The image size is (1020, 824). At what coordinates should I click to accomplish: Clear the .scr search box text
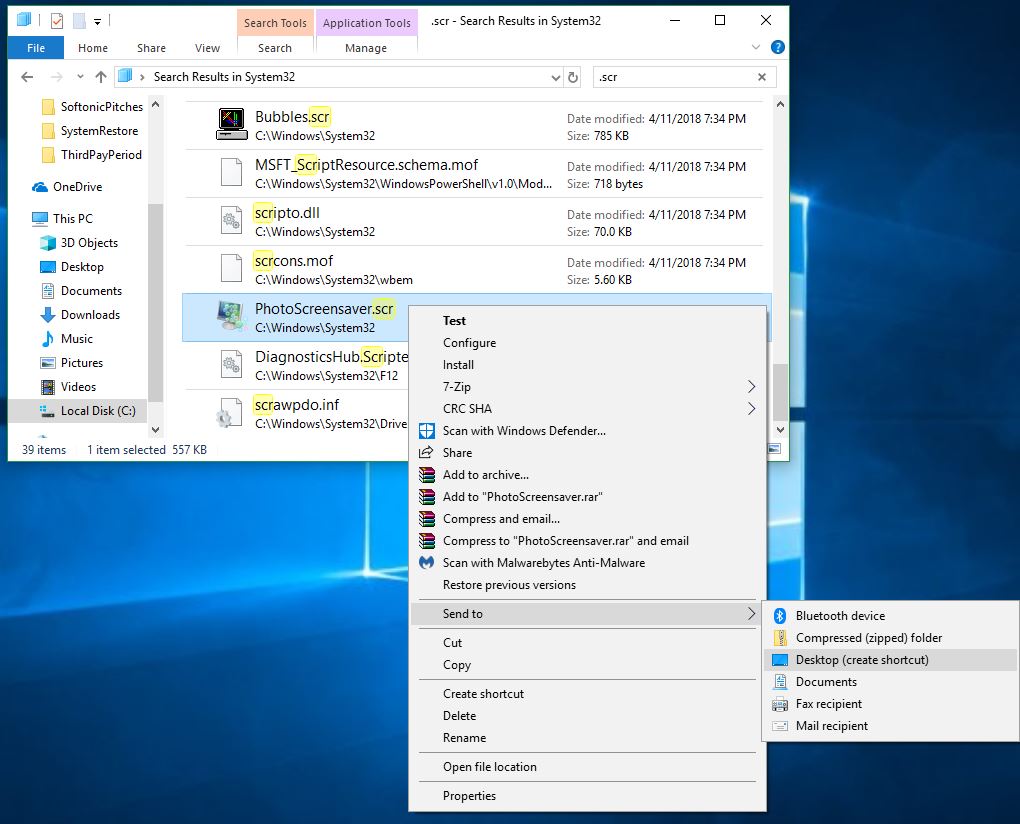pos(762,77)
